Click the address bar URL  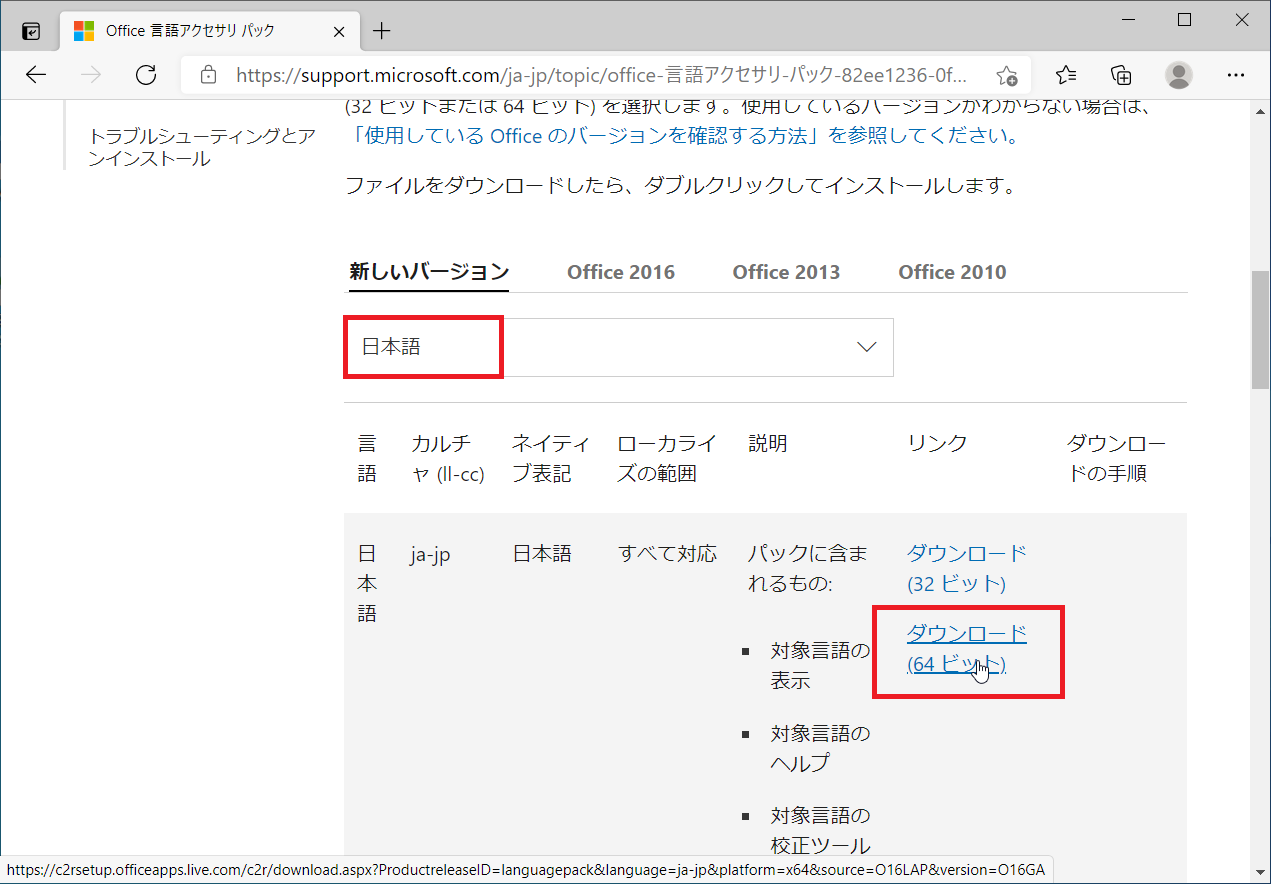(602, 75)
